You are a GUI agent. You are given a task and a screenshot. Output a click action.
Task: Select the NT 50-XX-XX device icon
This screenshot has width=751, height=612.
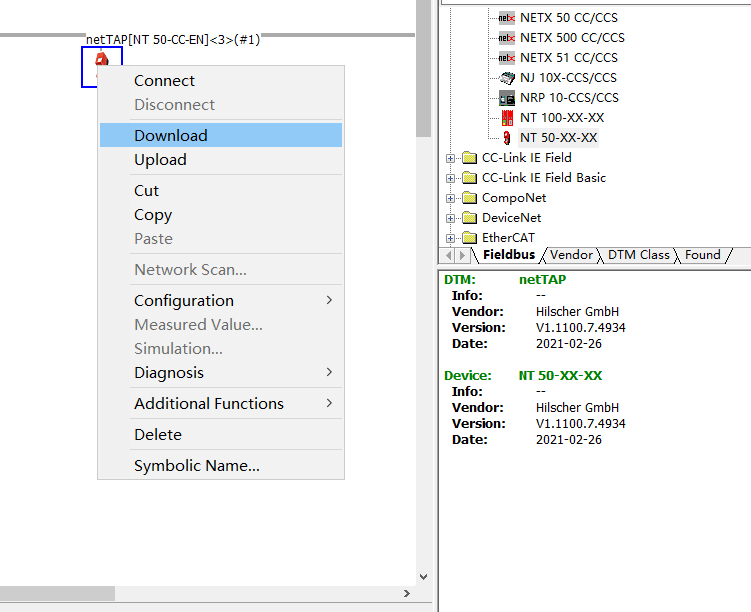(507, 138)
